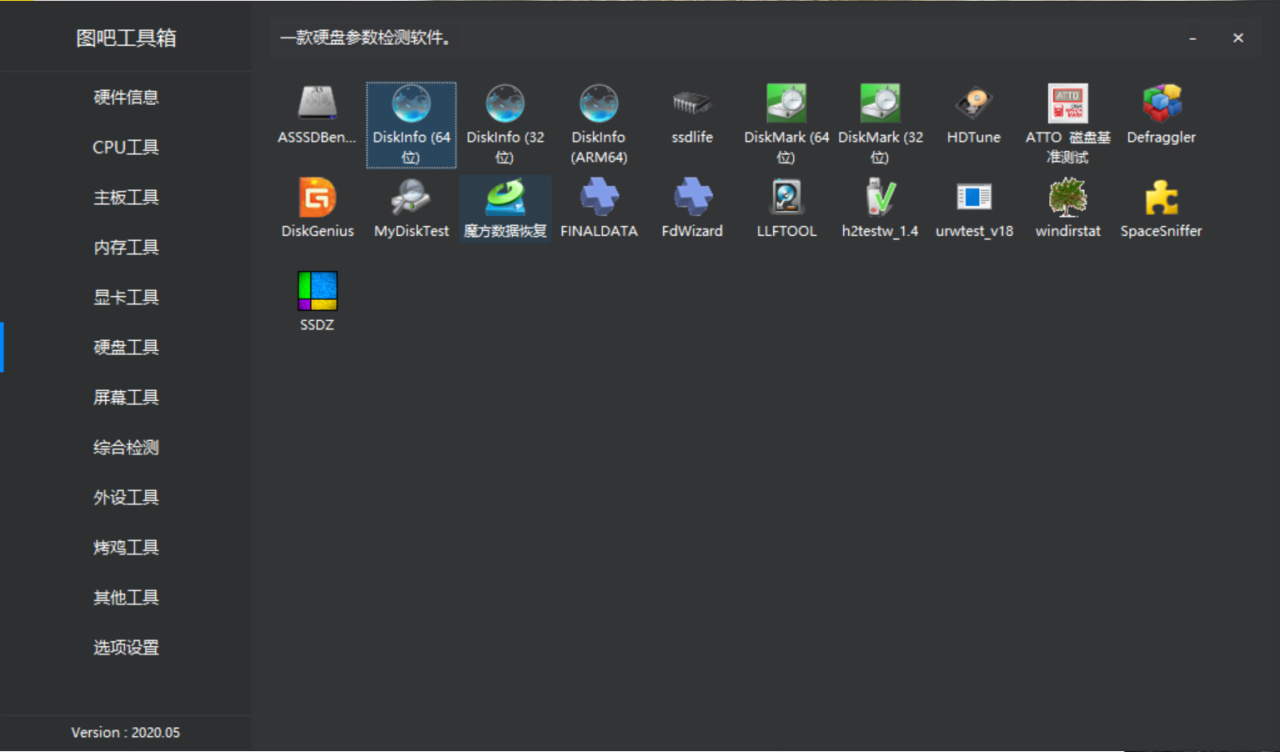Screen dimensions: 1280x752
Task: Select 烤鸡工具 stress test category
Action: click(126, 547)
